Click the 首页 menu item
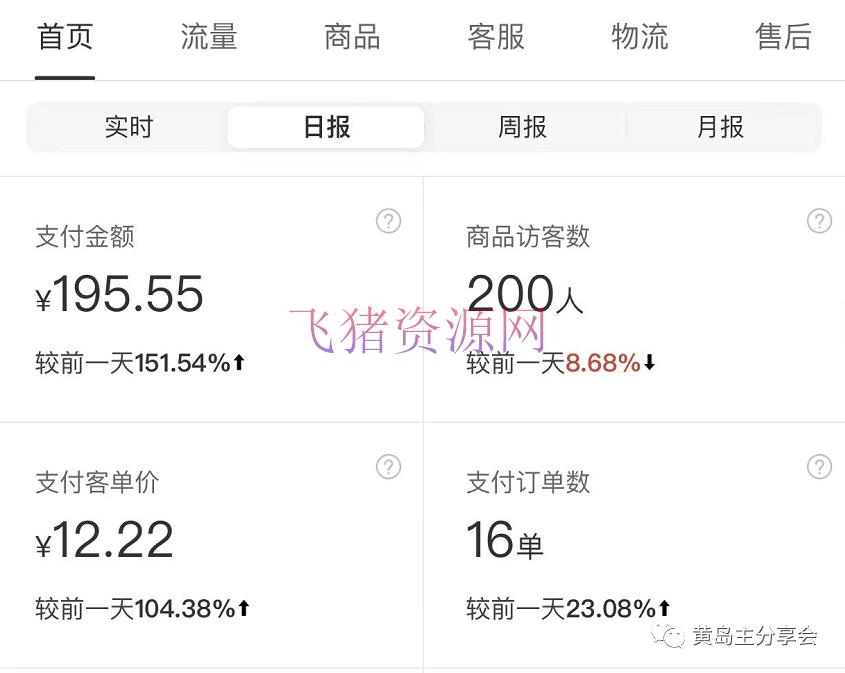This screenshot has height=673, width=845. click(x=64, y=37)
